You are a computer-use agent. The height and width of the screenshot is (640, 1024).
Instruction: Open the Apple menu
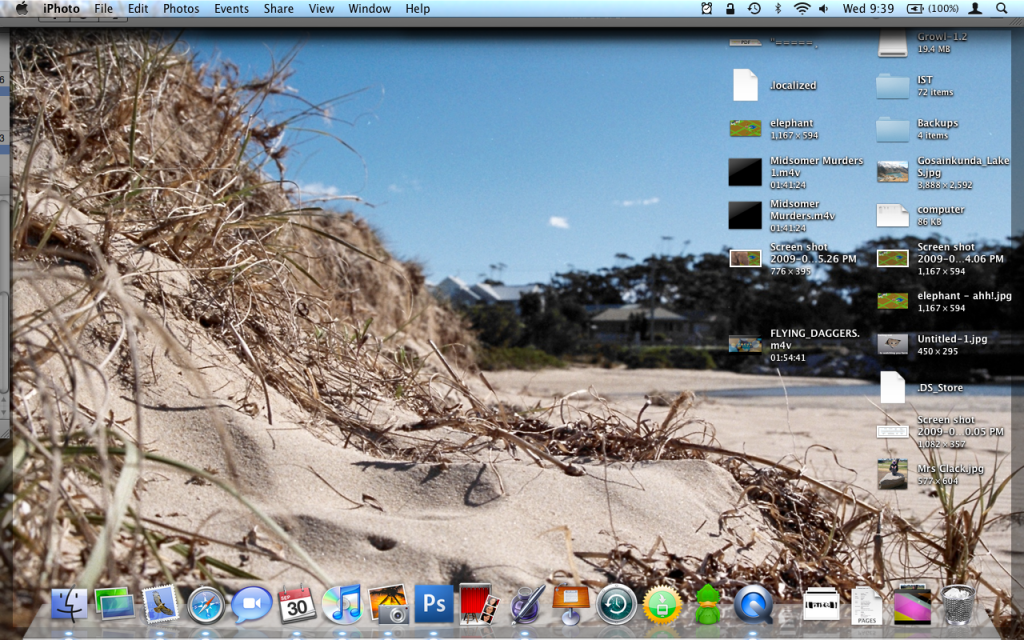(x=22, y=8)
